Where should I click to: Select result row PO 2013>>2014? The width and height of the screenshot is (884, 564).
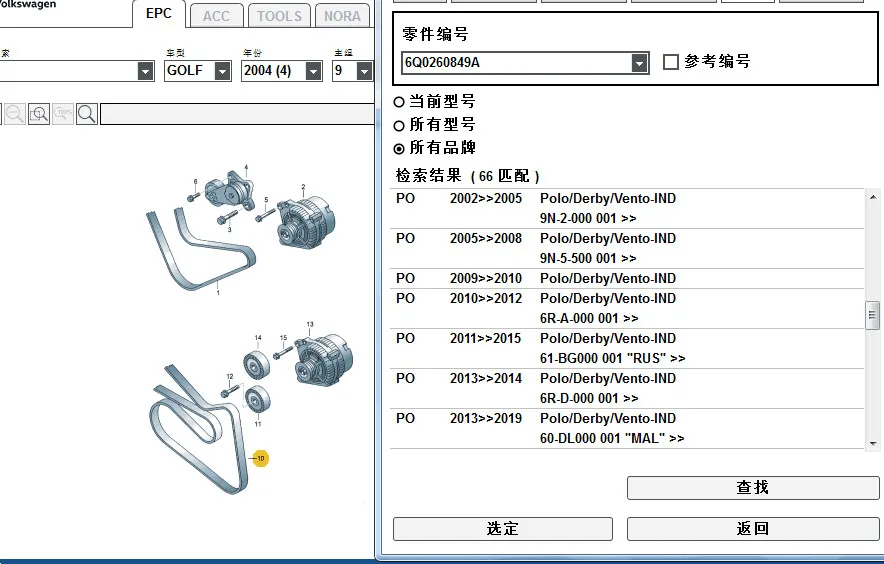point(627,389)
